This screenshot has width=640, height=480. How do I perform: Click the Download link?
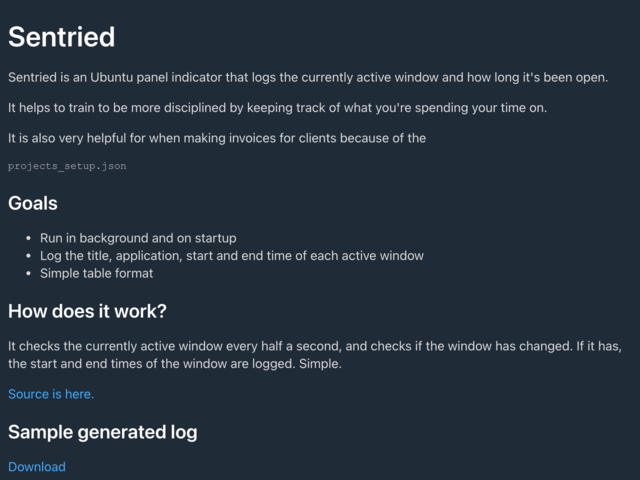[x=37, y=467]
